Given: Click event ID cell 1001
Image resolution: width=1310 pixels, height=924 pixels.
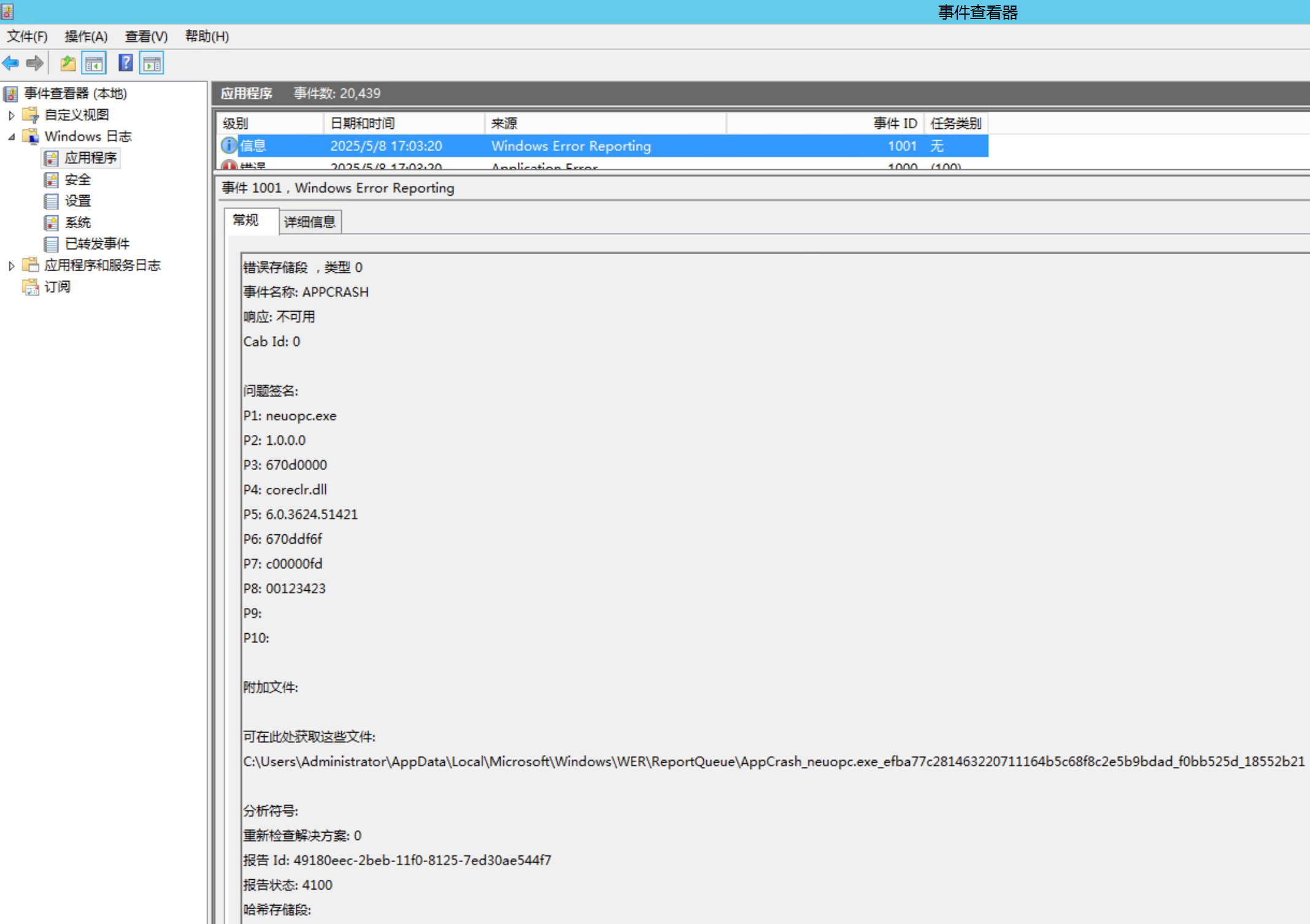Looking at the screenshot, I should coord(902,146).
